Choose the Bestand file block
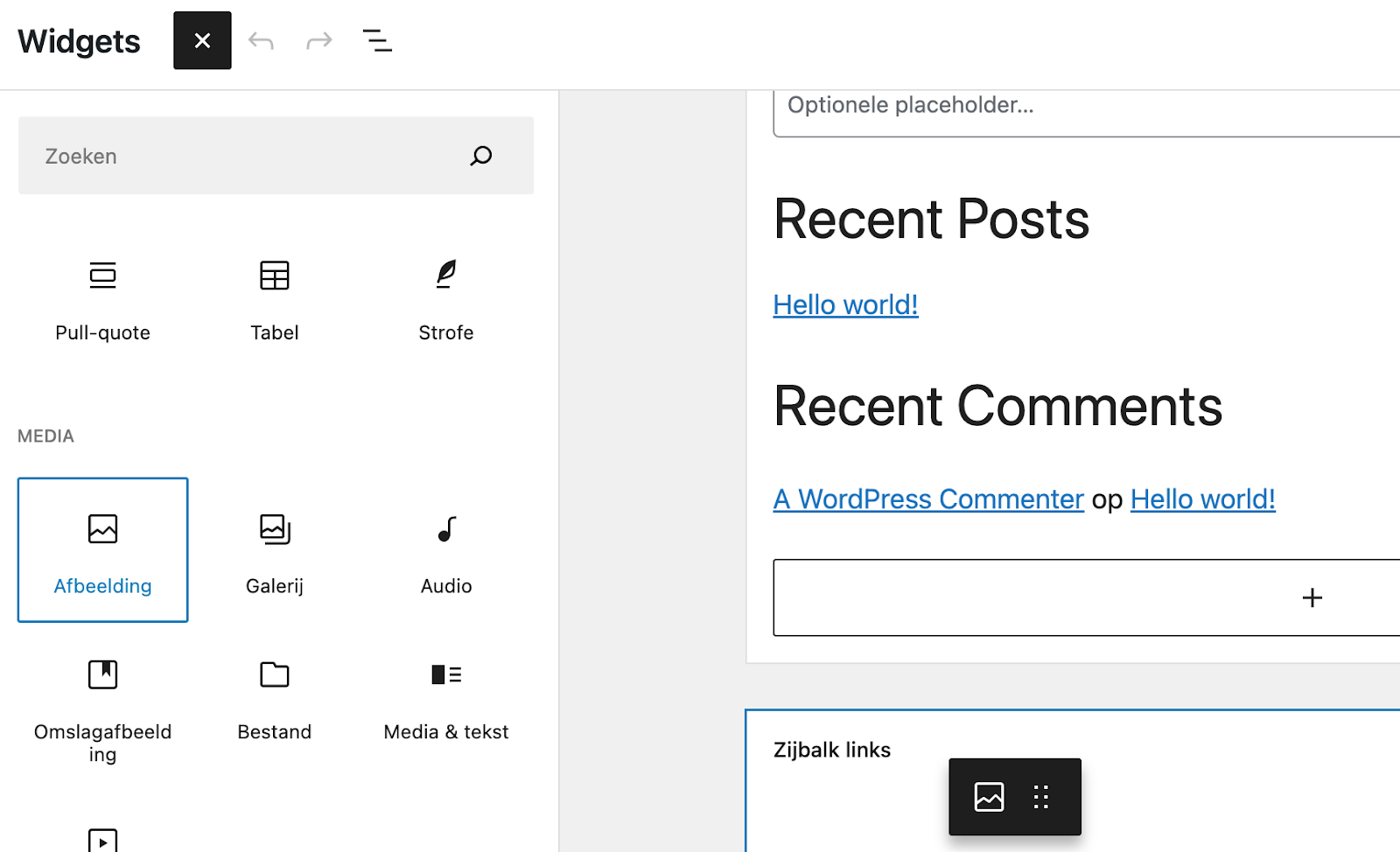 coord(274,695)
